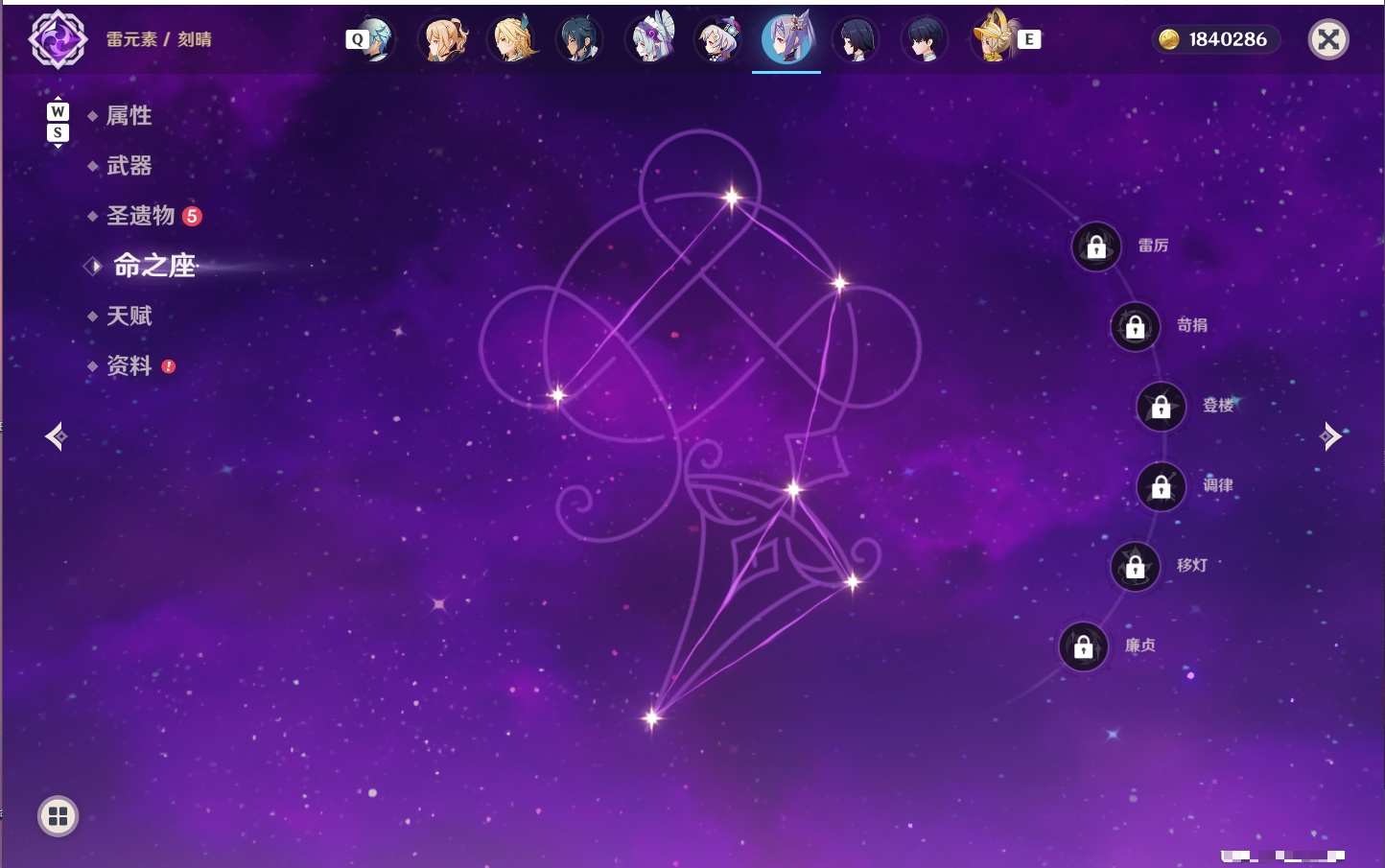1385x868 pixels.
Task: Select the 移灯 constellation lock icon
Action: [x=1136, y=567]
